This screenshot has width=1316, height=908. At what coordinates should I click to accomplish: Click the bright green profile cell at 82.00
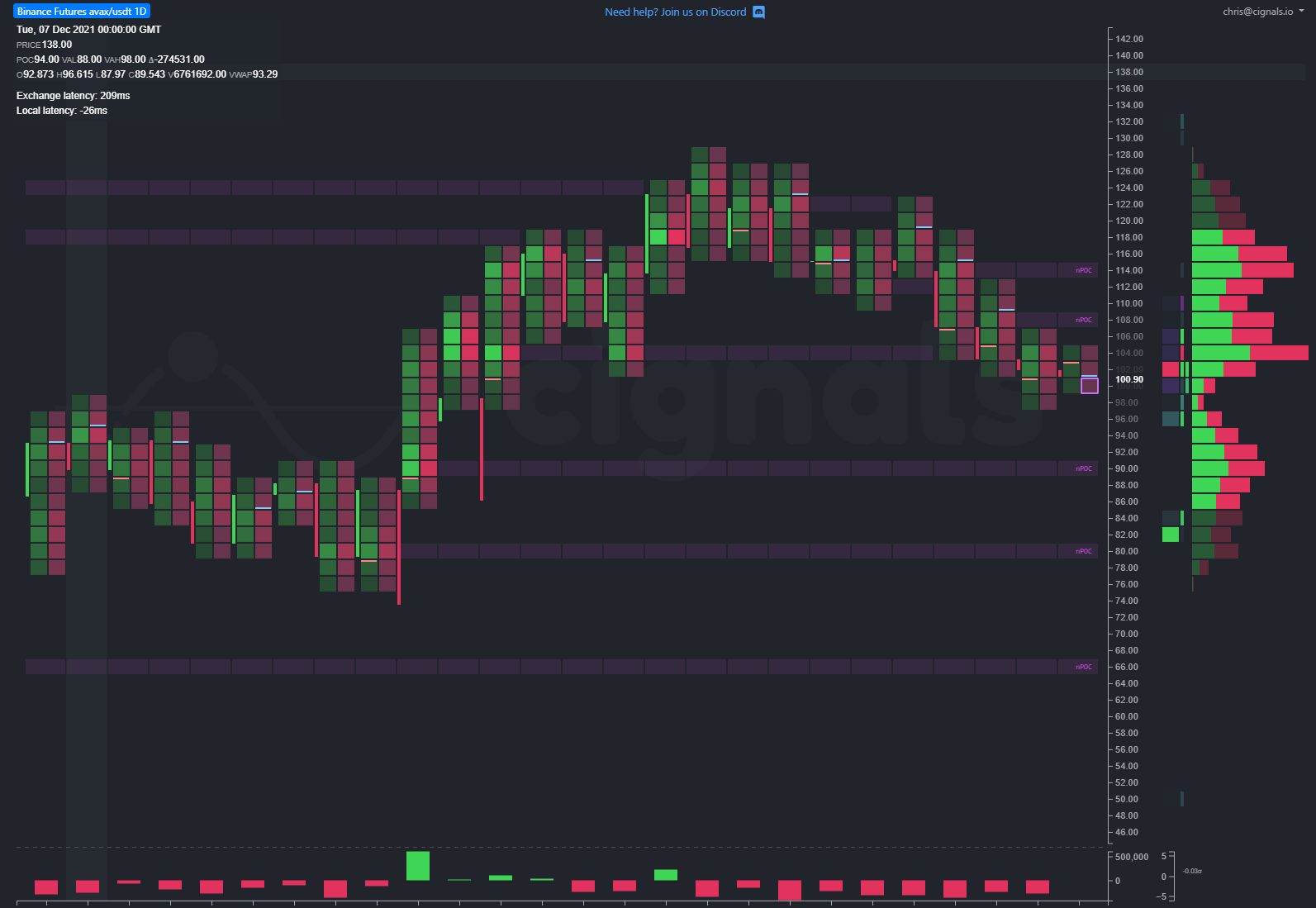[1171, 535]
